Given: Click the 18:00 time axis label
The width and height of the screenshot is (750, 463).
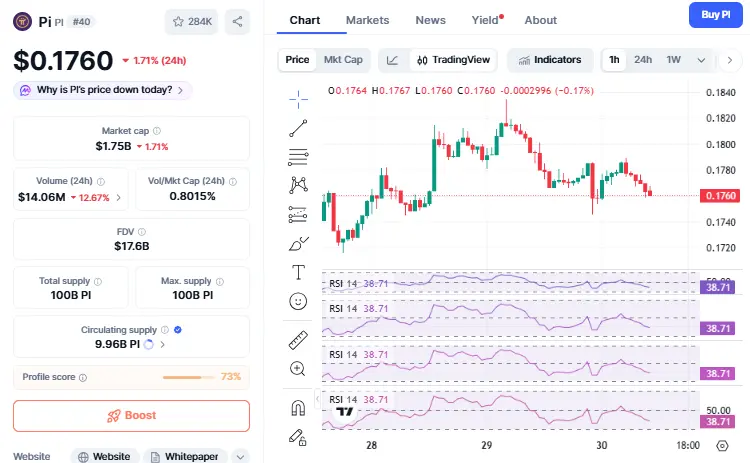Looking at the screenshot, I should click(688, 445).
